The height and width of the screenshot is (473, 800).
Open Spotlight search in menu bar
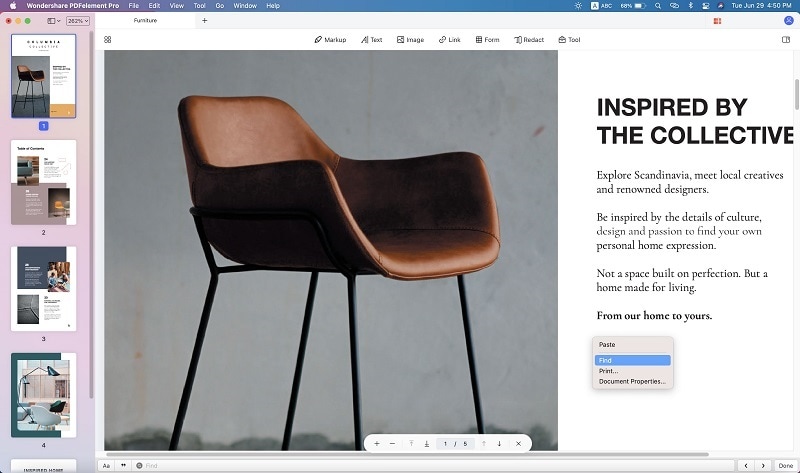tap(658, 6)
